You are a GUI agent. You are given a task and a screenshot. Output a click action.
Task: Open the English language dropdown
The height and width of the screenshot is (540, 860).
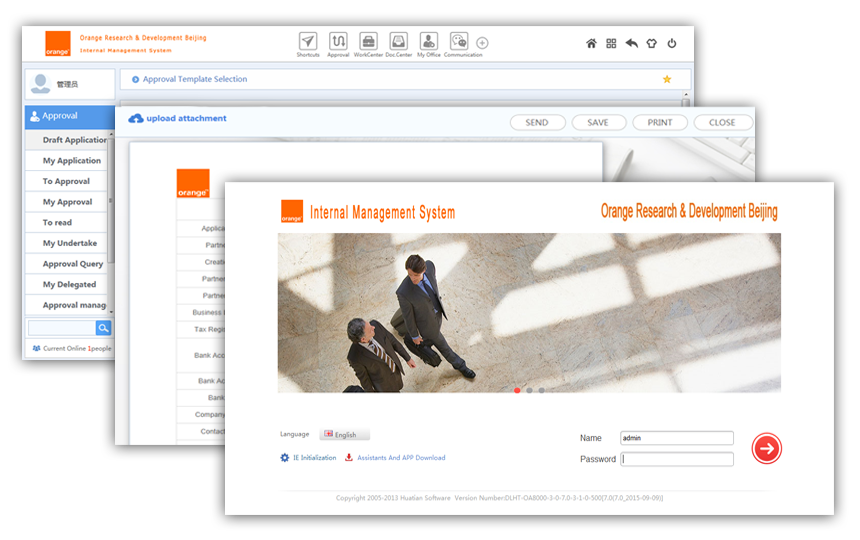click(345, 435)
